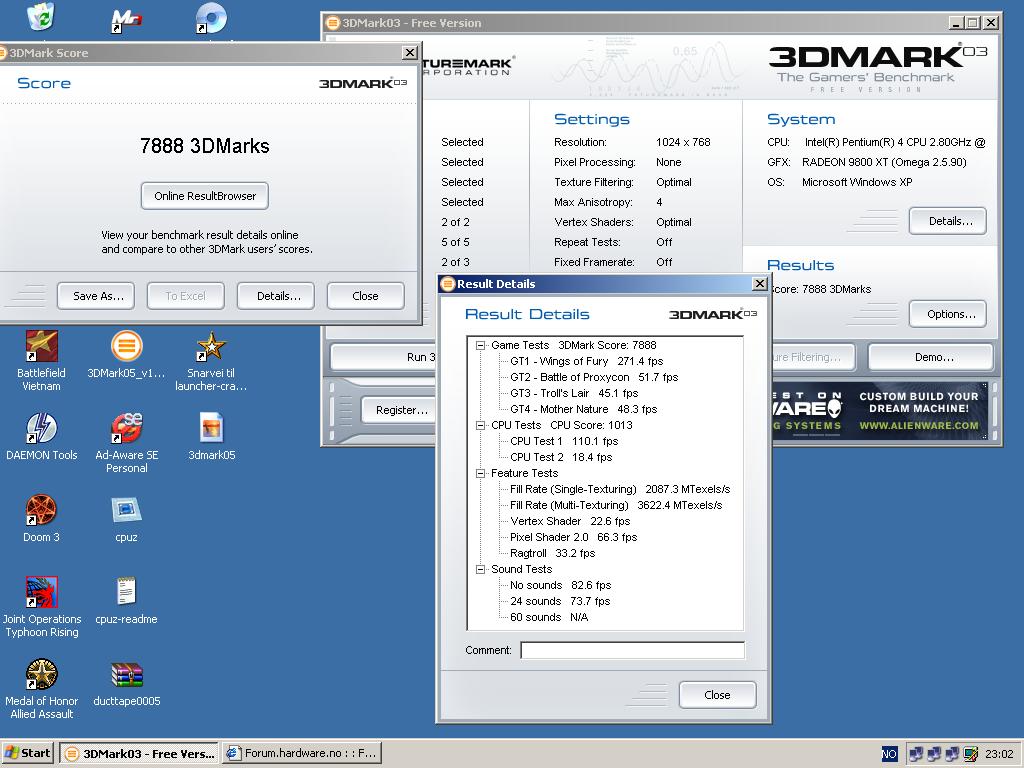Close the Result Details dialog with Close button
The height and width of the screenshot is (768, 1024).
click(717, 695)
